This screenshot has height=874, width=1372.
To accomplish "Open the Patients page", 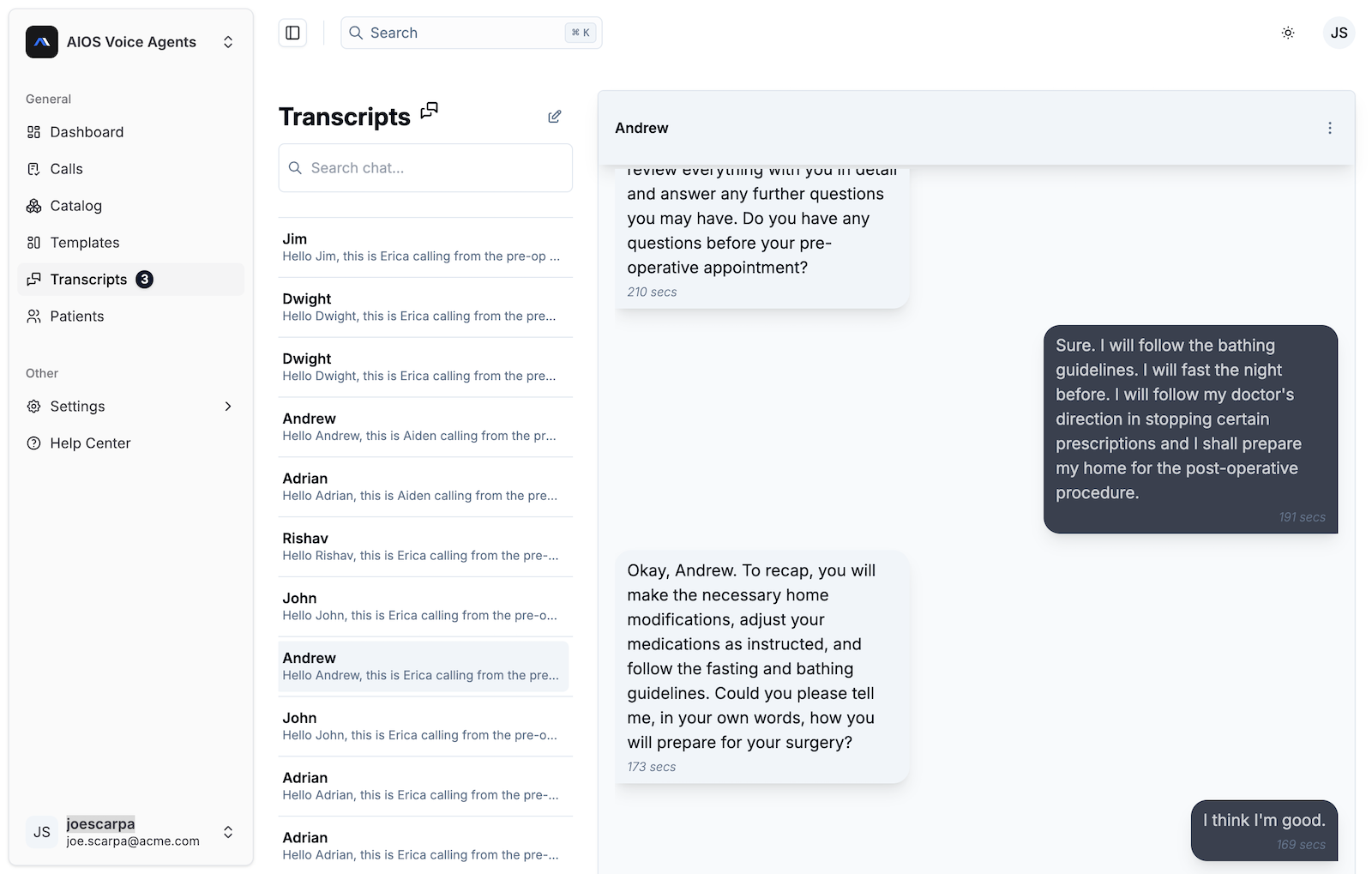I will pos(76,316).
